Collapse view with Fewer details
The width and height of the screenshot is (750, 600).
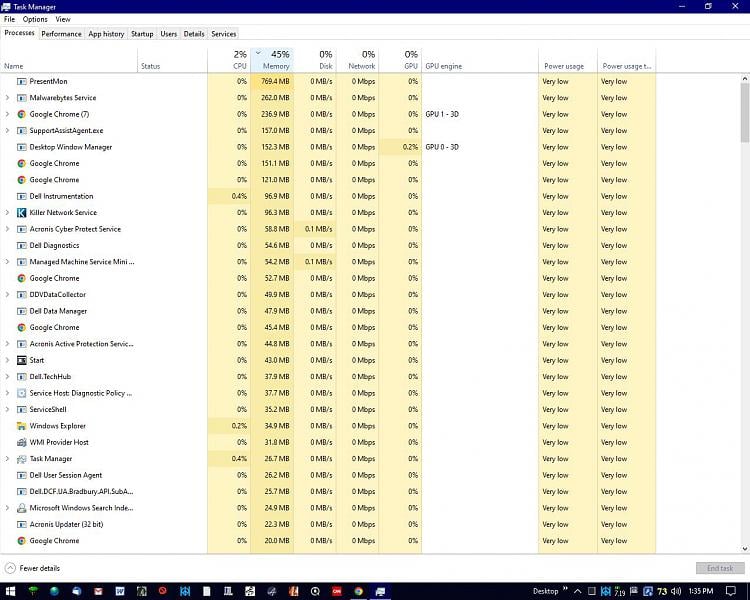coord(32,568)
